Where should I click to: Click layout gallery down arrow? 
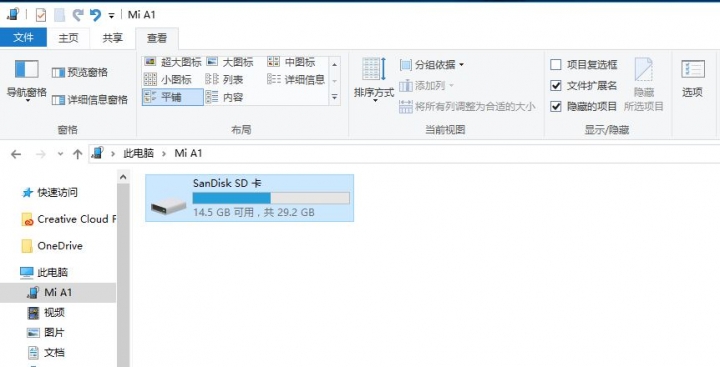pyautogui.click(x=335, y=81)
